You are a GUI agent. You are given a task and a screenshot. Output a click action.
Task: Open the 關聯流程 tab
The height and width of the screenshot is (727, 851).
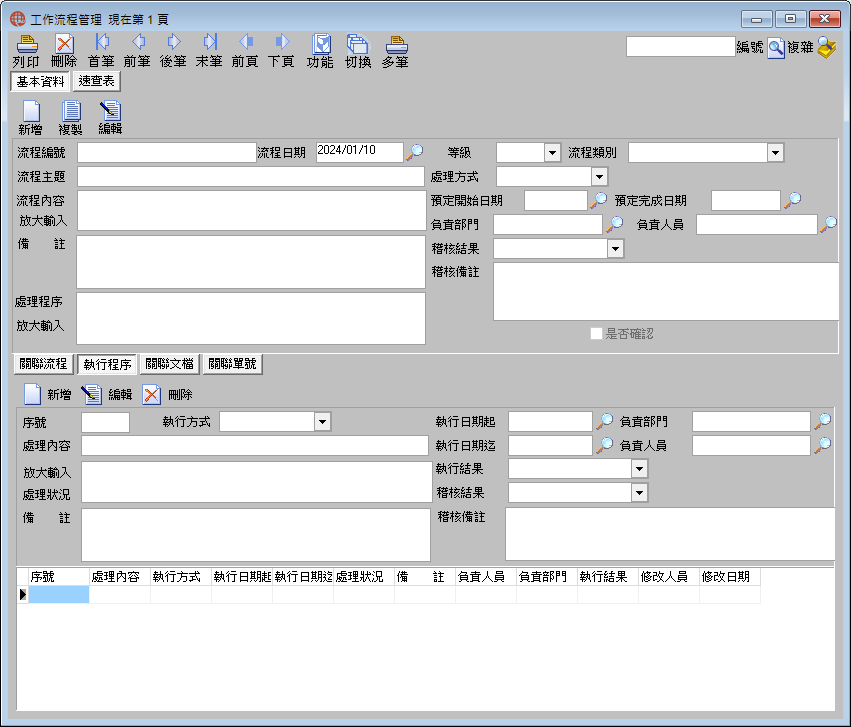(x=43, y=364)
